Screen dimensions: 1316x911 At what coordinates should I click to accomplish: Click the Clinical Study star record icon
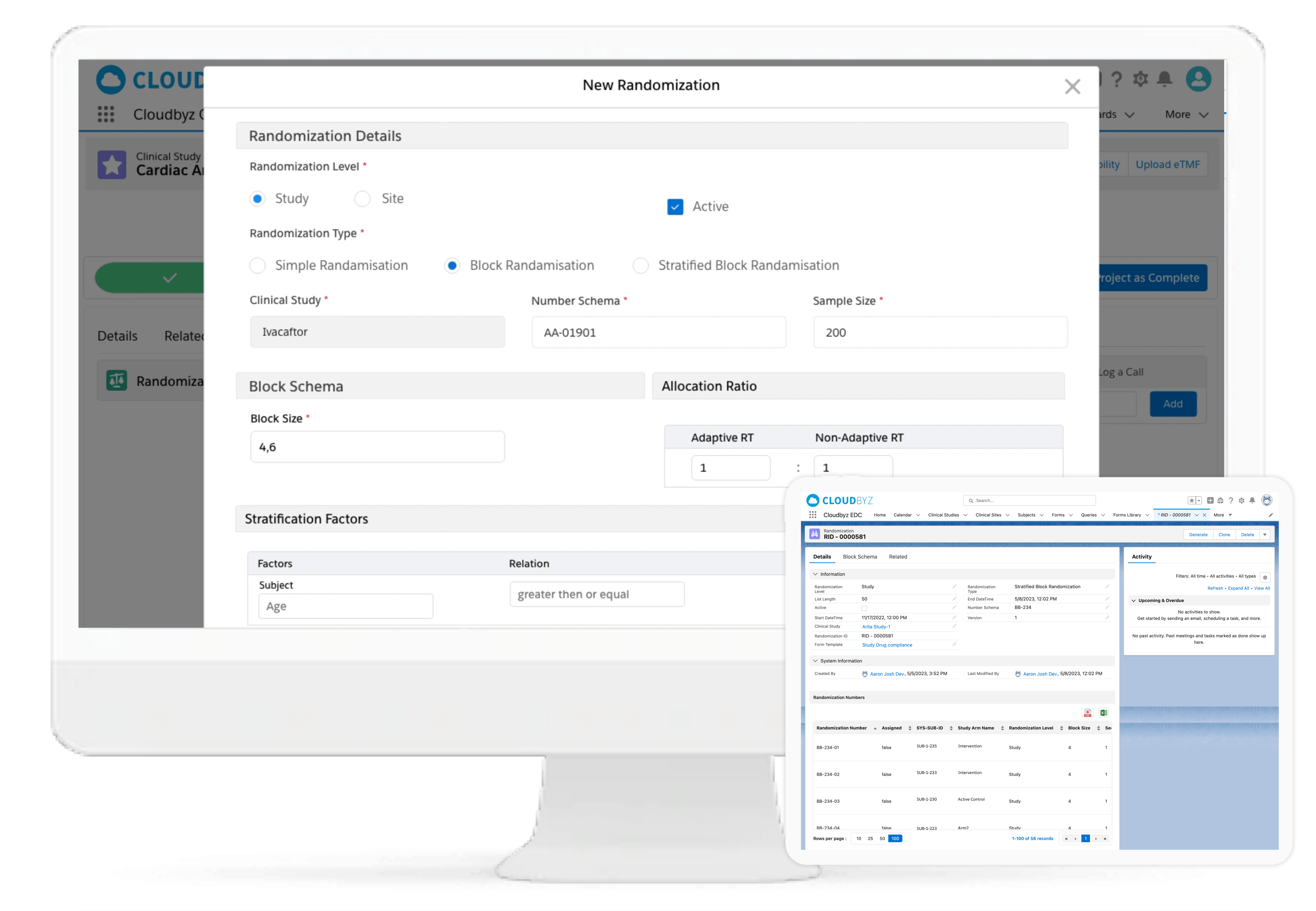pos(112,164)
